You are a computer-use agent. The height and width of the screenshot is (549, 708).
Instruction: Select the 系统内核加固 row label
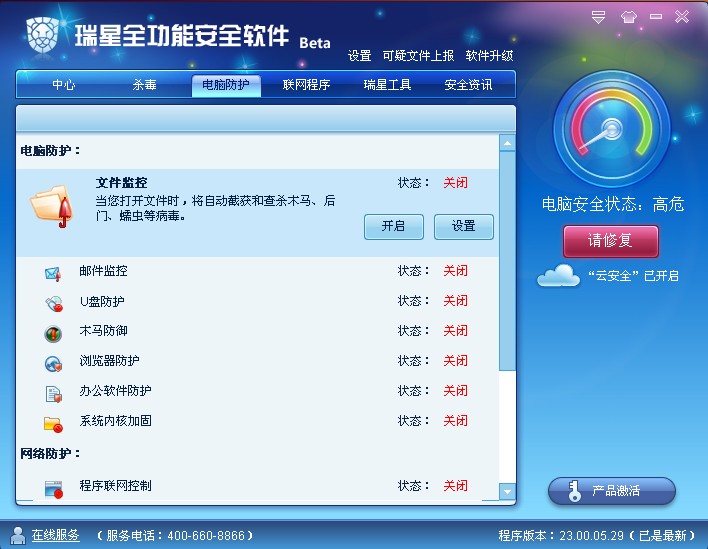[115, 421]
